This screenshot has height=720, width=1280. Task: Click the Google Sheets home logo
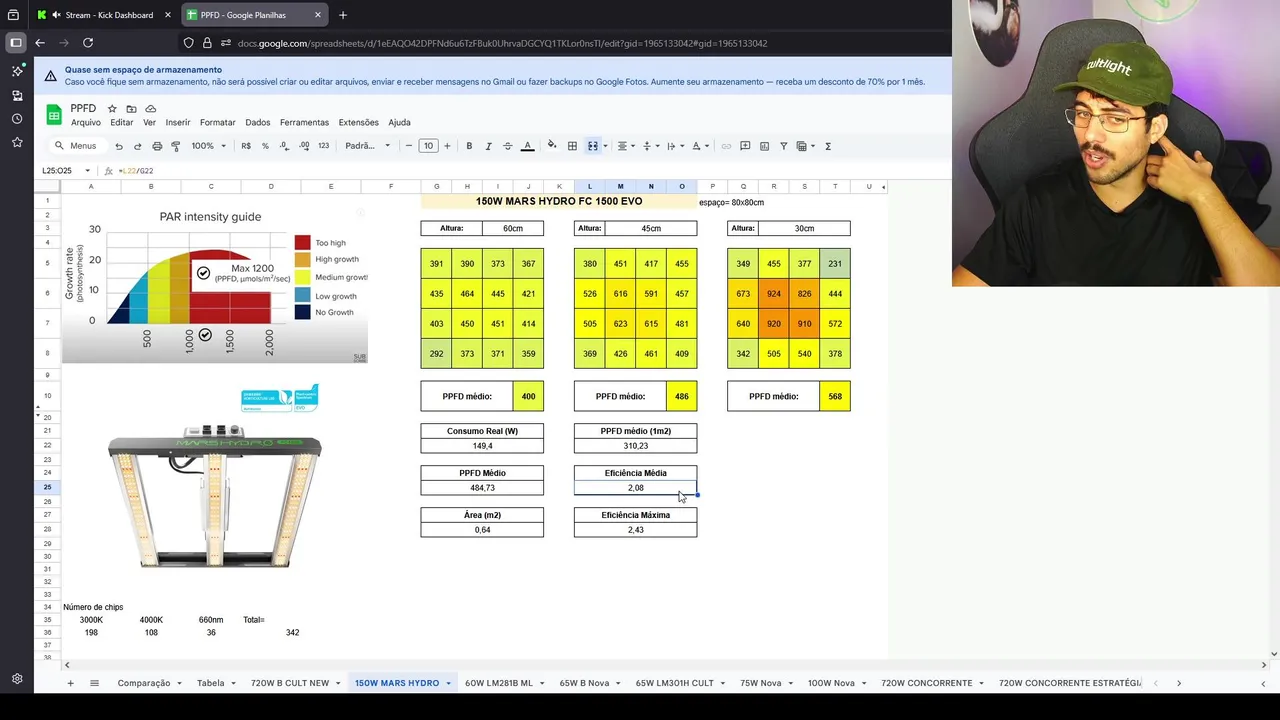[x=54, y=115]
